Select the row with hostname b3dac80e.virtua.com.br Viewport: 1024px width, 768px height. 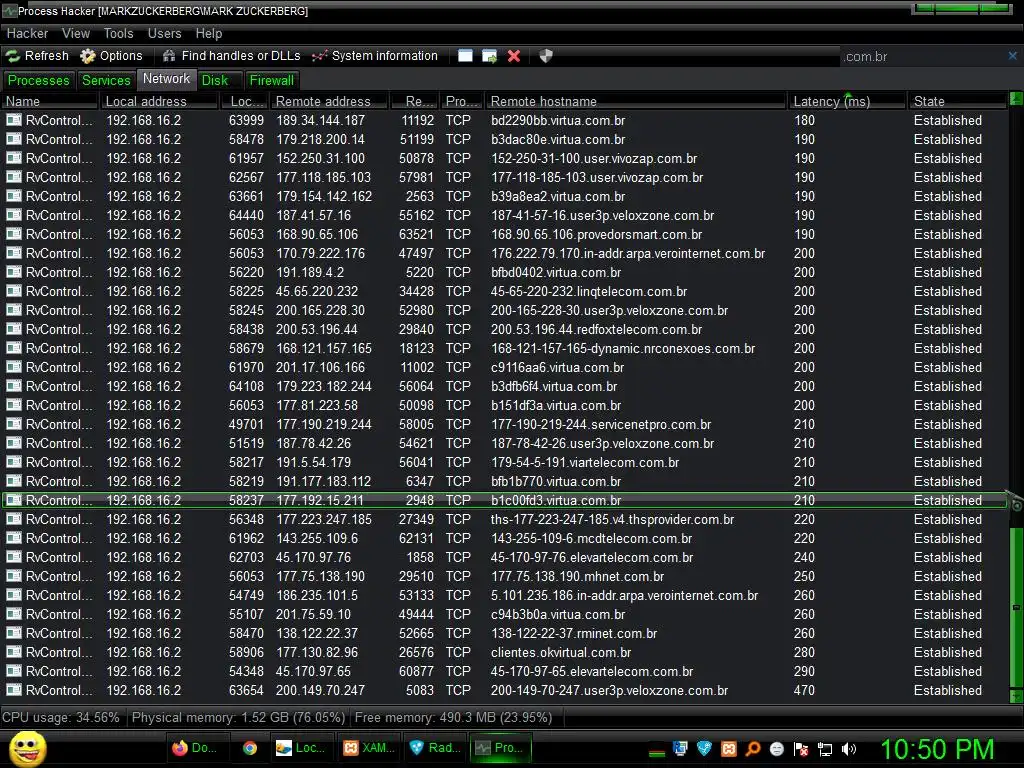[504, 139]
